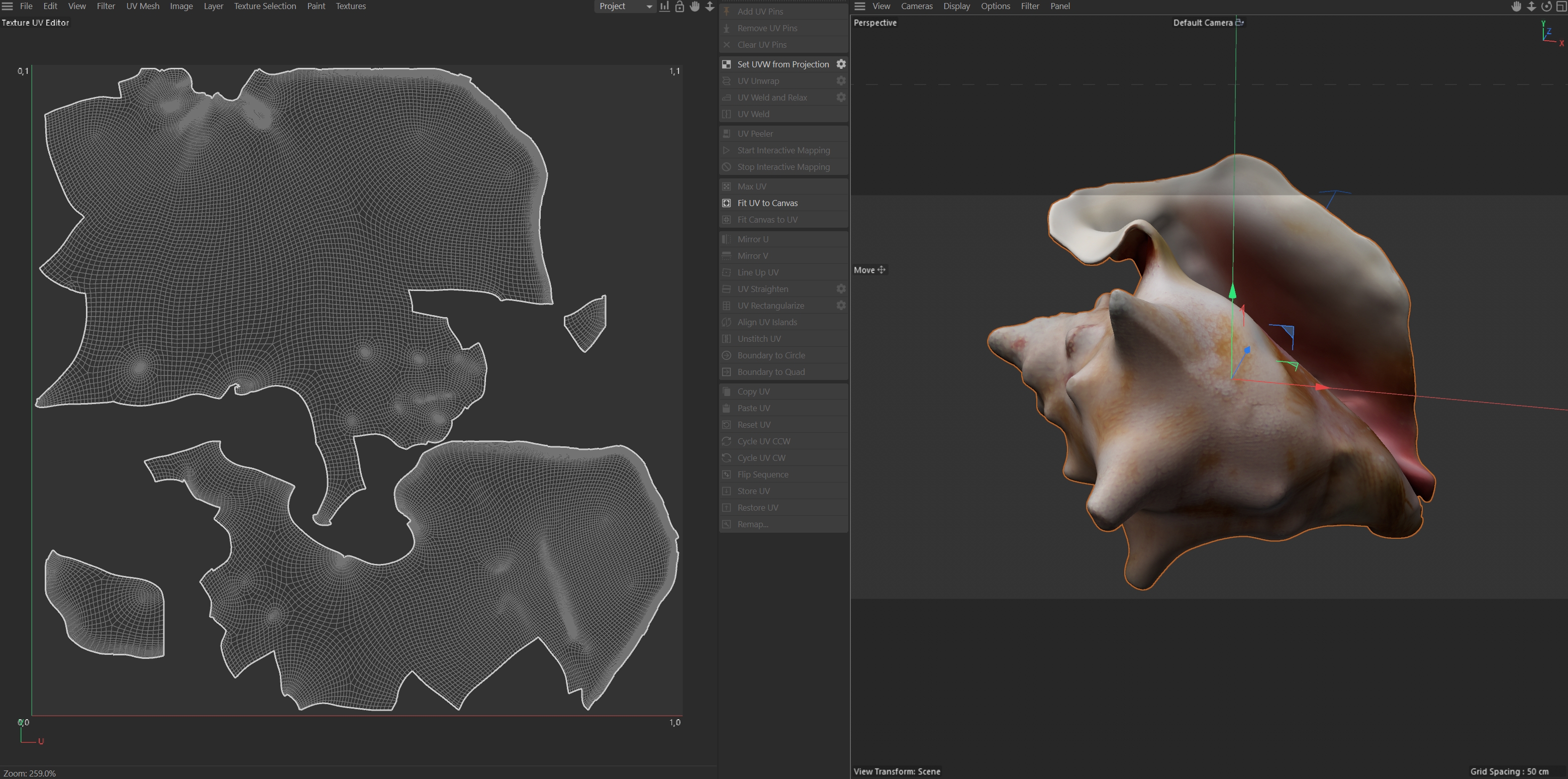Click the viewport orbit camera icon

pyautogui.click(x=1546, y=6)
